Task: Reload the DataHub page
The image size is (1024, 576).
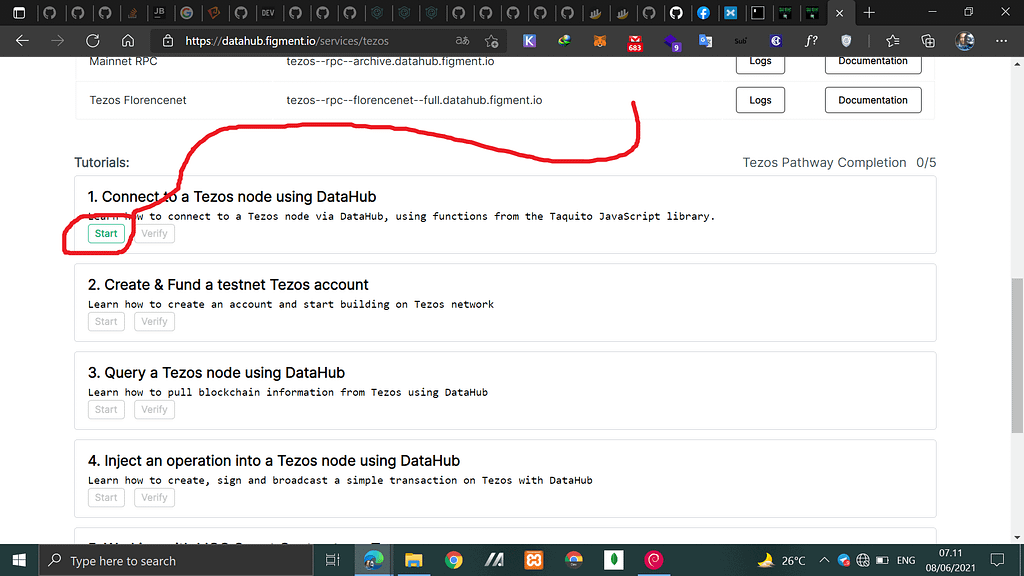Action: tap(93, 40)
